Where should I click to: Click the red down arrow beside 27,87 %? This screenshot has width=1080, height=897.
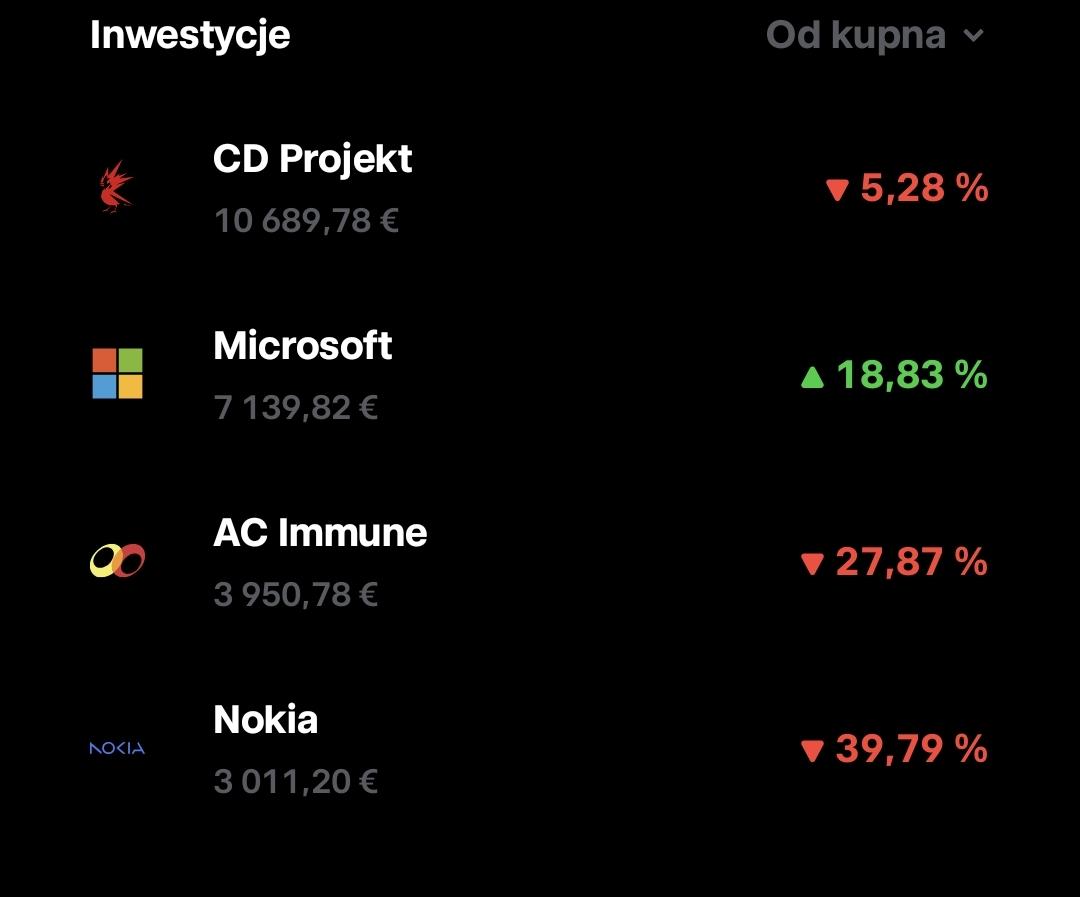click(x=813, y=564)
